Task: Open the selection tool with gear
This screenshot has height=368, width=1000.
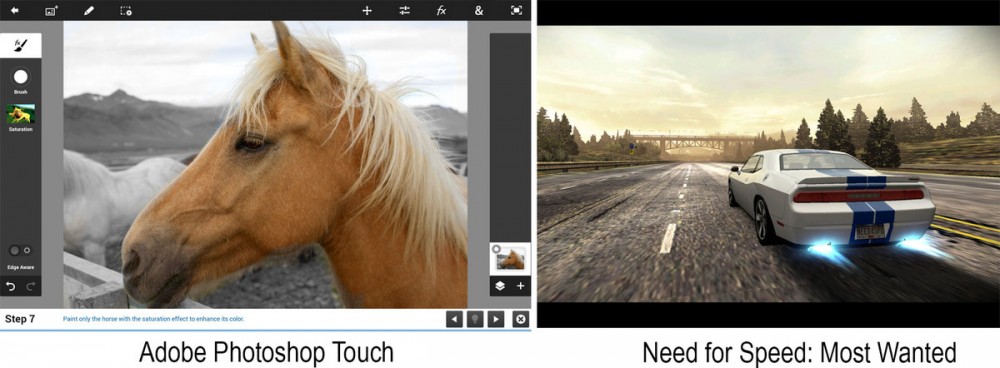Action: click(x=126, y=10)
